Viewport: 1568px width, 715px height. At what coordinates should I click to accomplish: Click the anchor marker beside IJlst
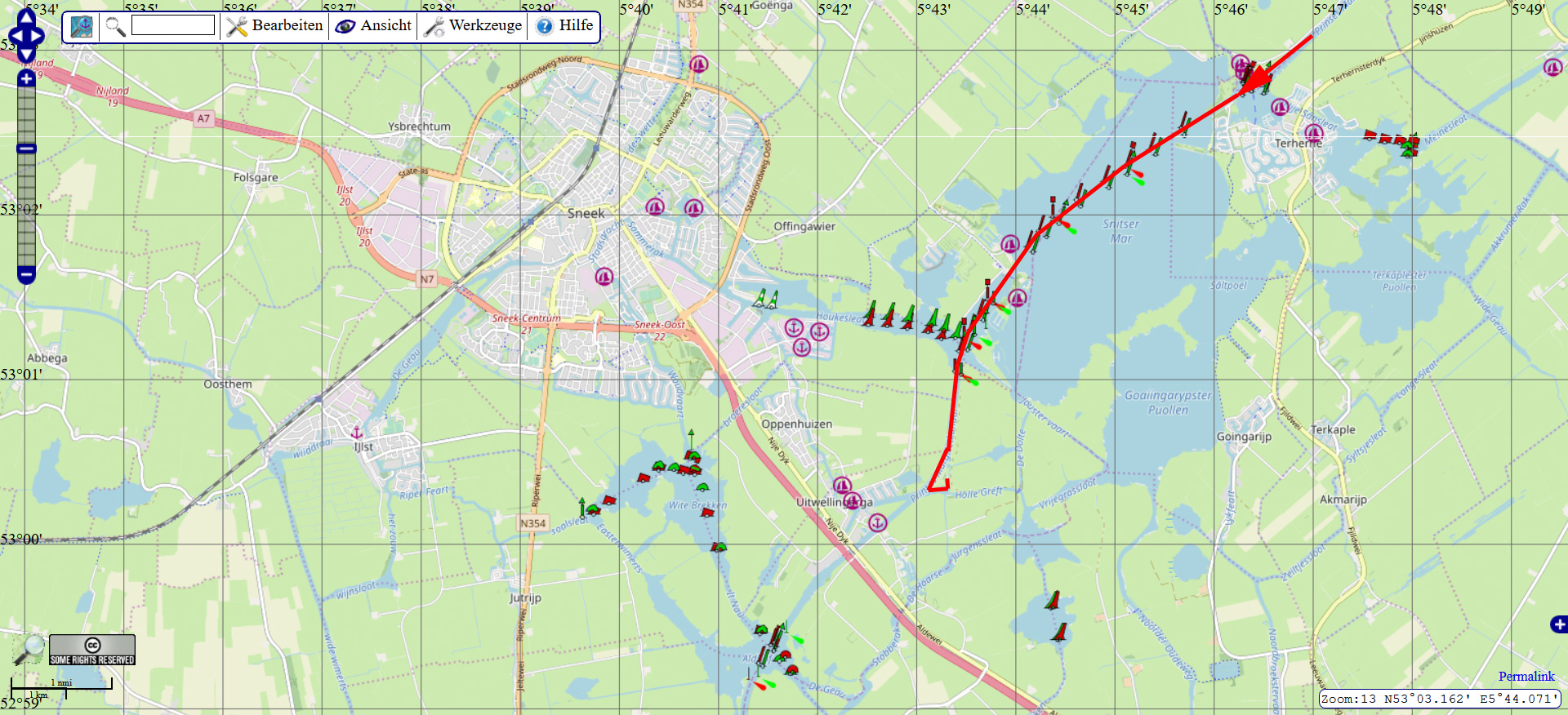click(x=356, y=433)
